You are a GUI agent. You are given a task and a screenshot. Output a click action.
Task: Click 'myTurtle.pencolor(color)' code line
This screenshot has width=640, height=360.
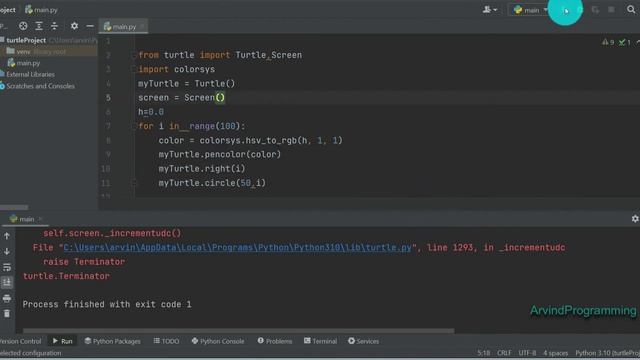coord(220,155)
